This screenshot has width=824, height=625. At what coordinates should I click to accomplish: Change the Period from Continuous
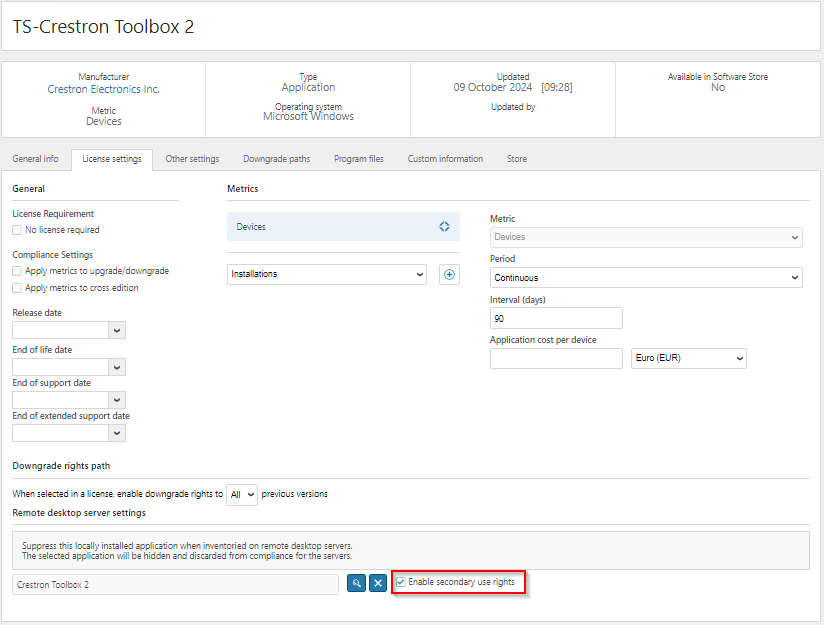[x=646, y=278]
